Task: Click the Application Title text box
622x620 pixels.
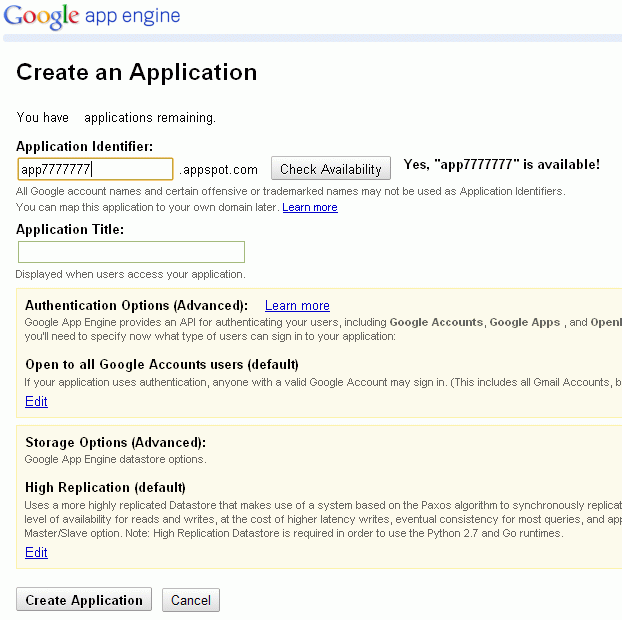Action: click(131, 252)
